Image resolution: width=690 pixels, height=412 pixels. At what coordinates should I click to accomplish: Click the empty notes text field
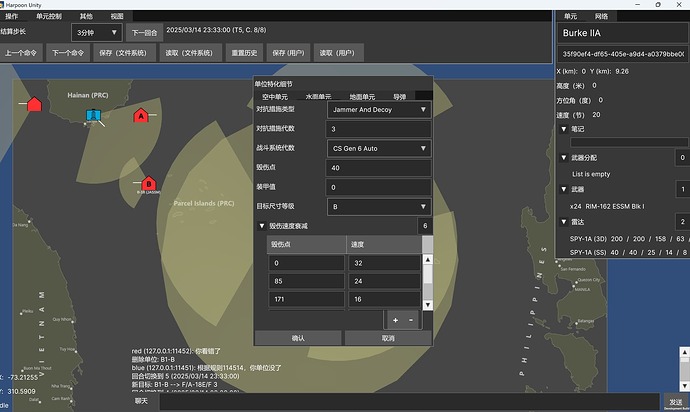pos(629,142)
